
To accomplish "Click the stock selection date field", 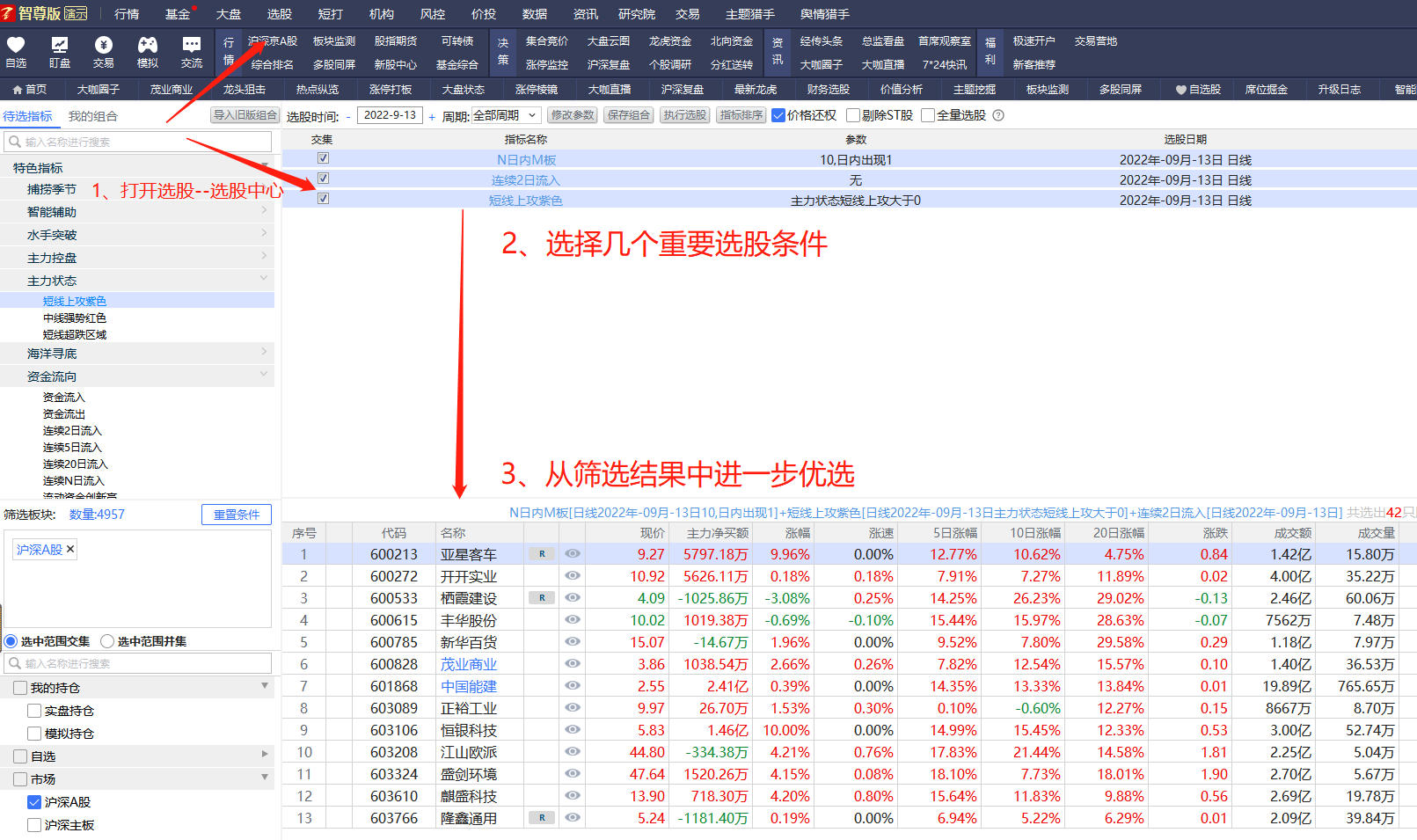I will (390, 115).
